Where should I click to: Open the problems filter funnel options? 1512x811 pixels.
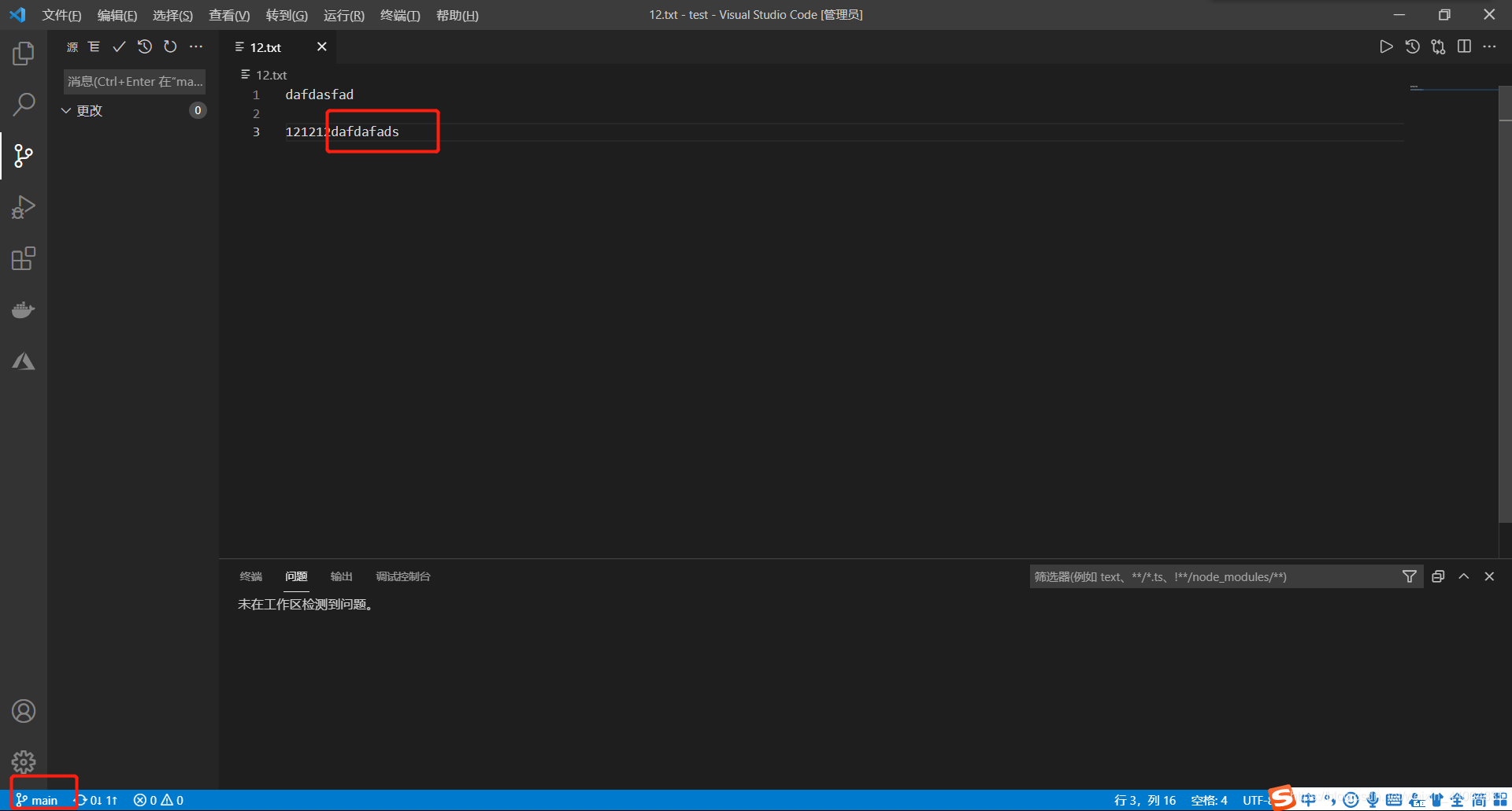1410,576
